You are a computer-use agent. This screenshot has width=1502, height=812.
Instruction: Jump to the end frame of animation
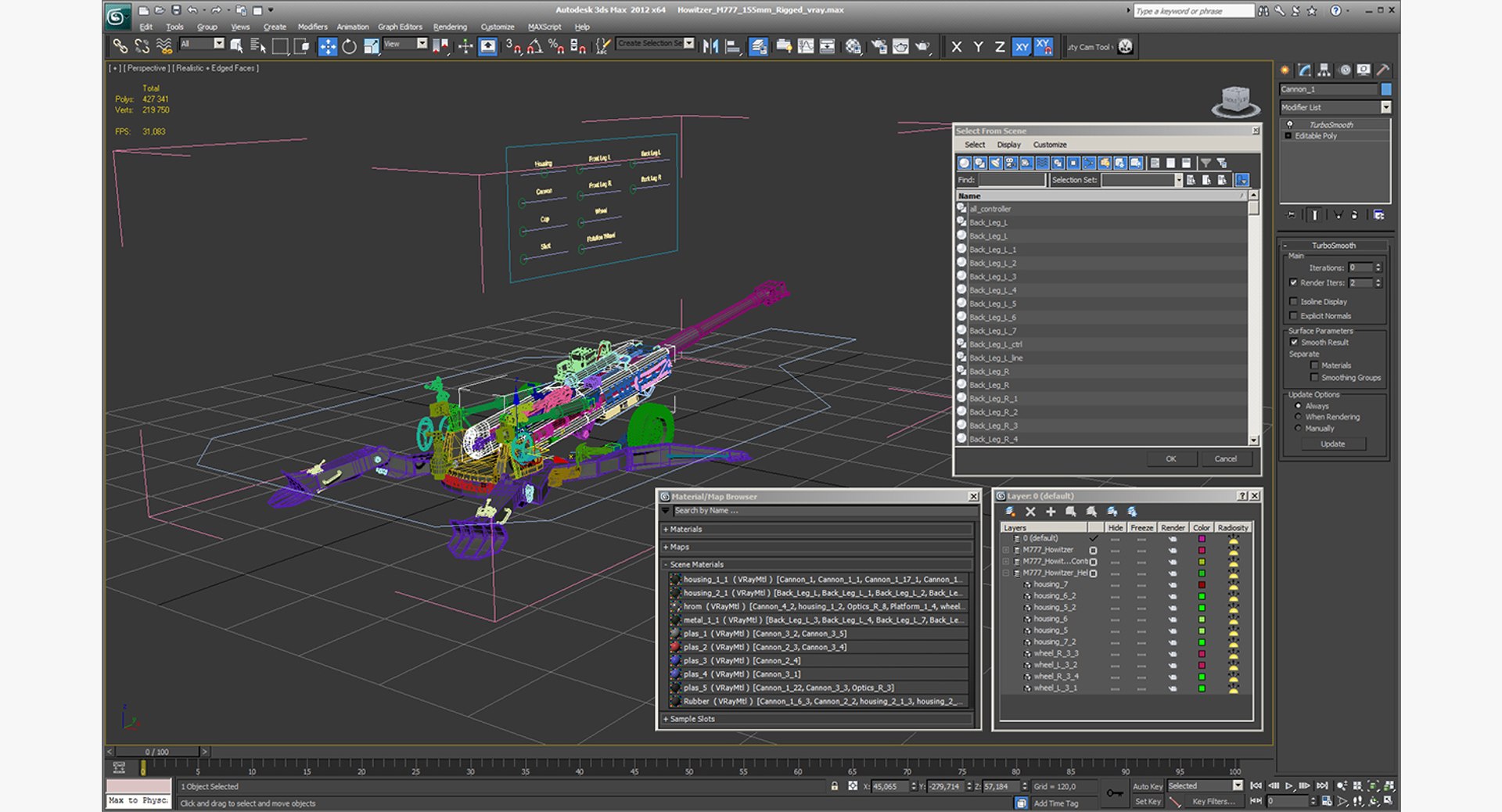coord(1322,785)
